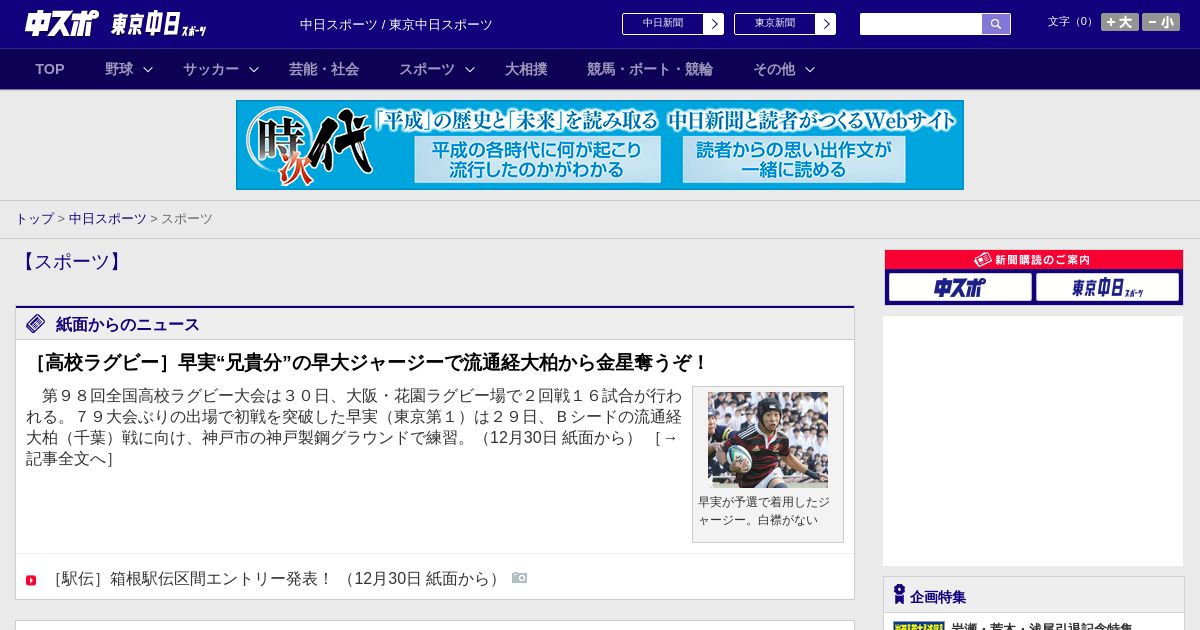Click 新聞購読のご案内 header
This screenshot has height=630, width=1200.
point(1033,260)
